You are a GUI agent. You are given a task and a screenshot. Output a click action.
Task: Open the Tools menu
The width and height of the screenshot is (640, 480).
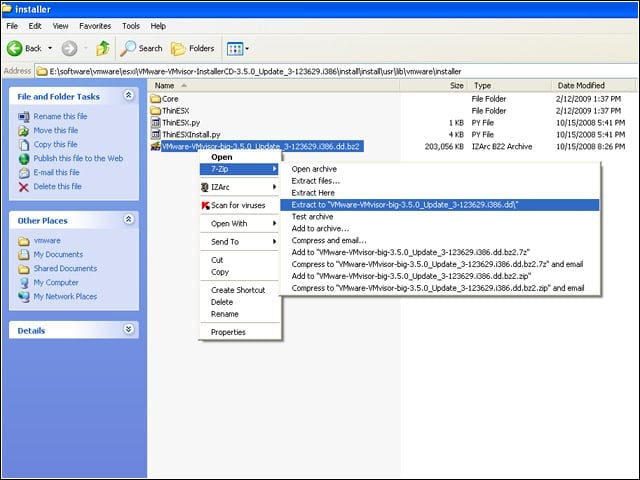click(x=131, y=26)
